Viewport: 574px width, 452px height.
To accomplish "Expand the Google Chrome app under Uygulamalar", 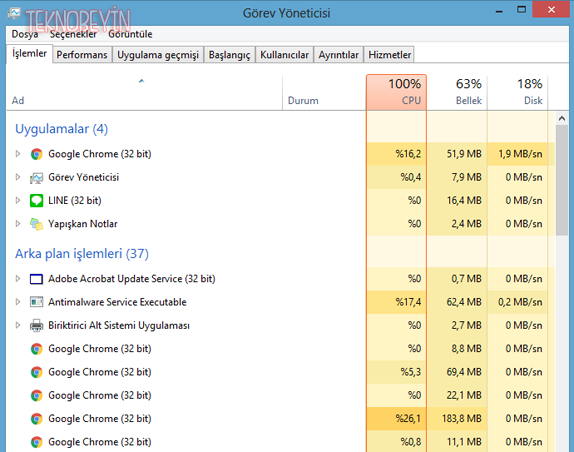I will tap(18, 154).
